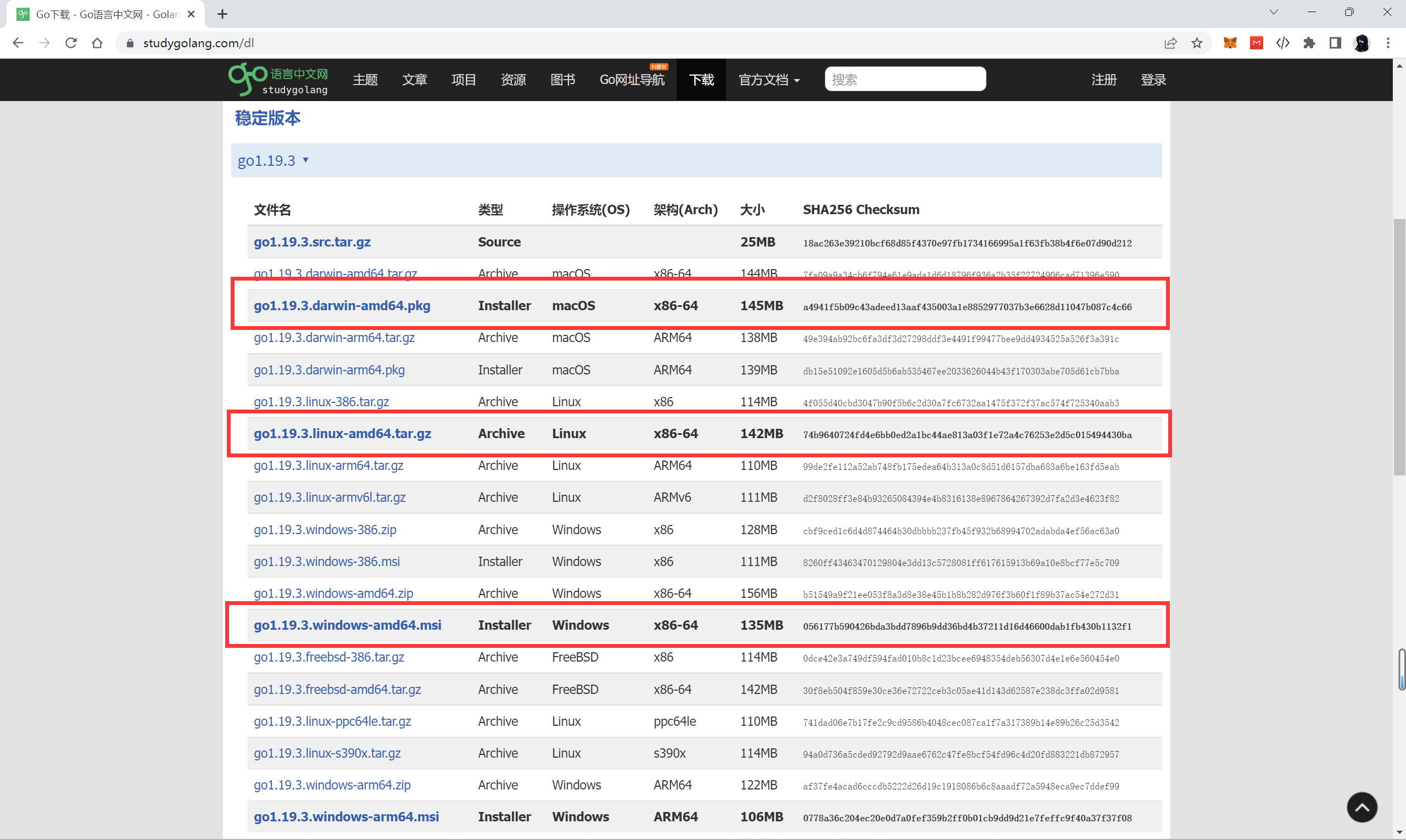Download go1.19.3.linux-armv6l.tar.gz

330,497
